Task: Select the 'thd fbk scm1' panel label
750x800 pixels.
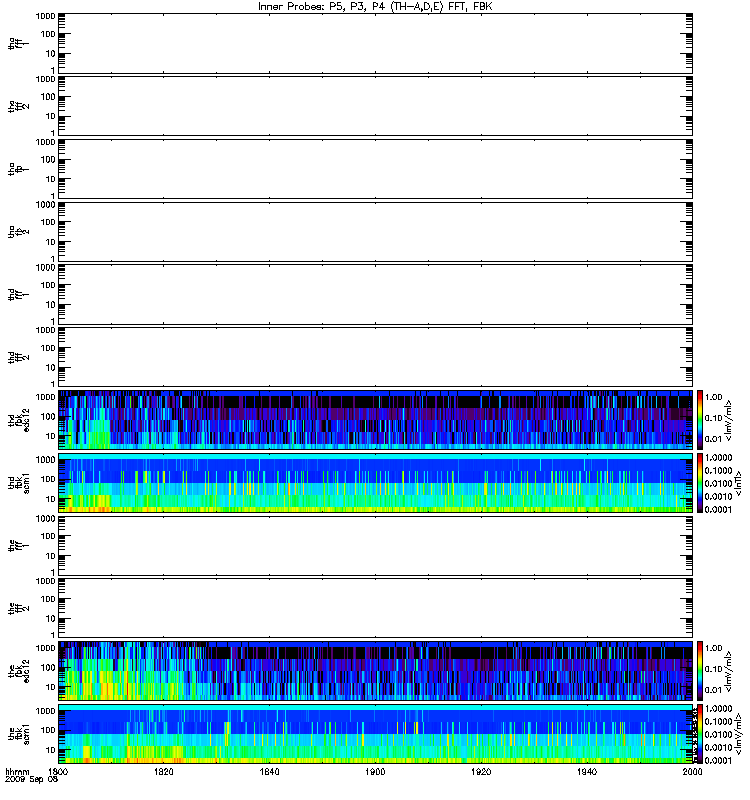Action: pos(18,483)
